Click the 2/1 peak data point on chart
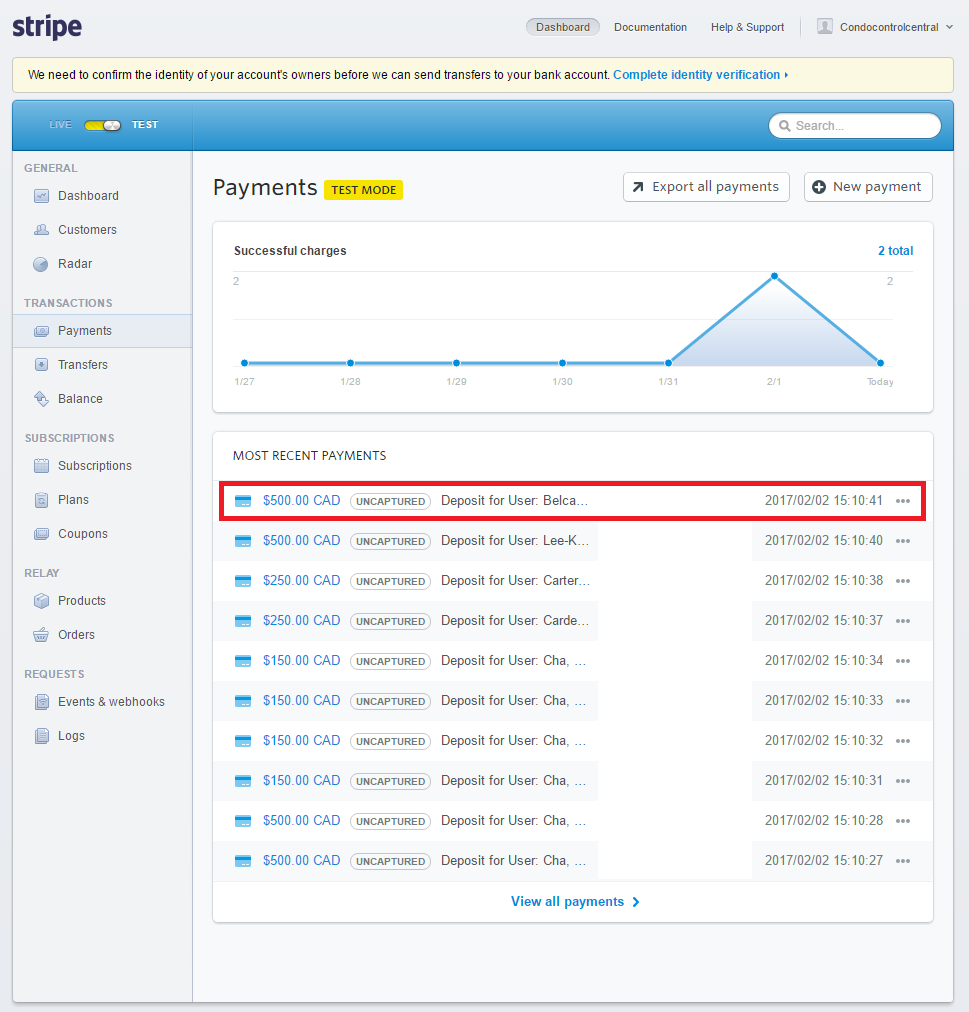The image size is (969, 1012). 774,276
